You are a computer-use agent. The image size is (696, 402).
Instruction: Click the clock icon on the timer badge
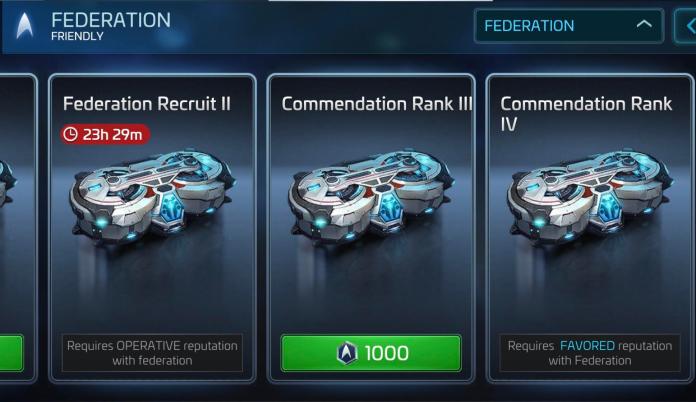(70, 134)
